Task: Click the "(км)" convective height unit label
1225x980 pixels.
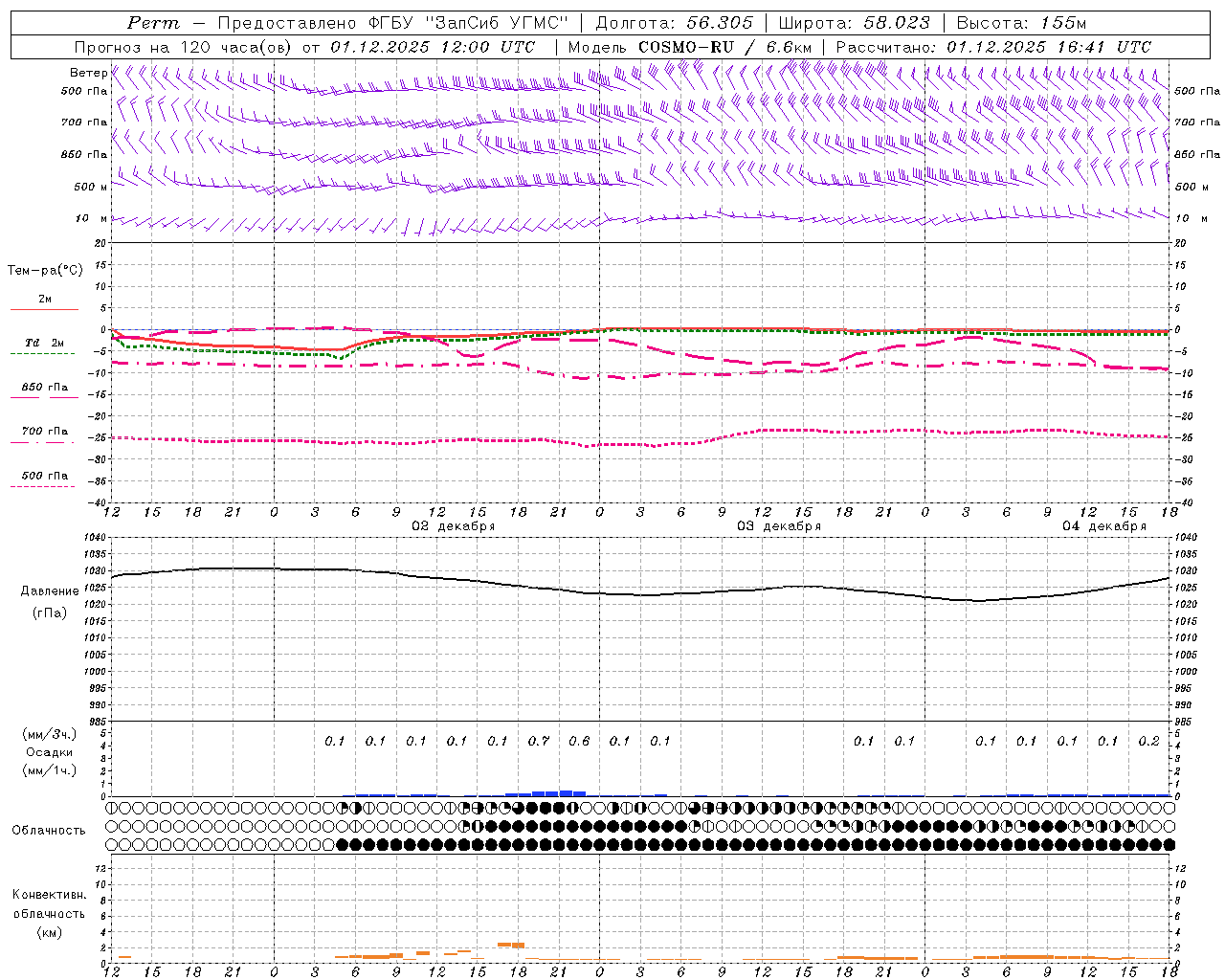Action: 49,932
